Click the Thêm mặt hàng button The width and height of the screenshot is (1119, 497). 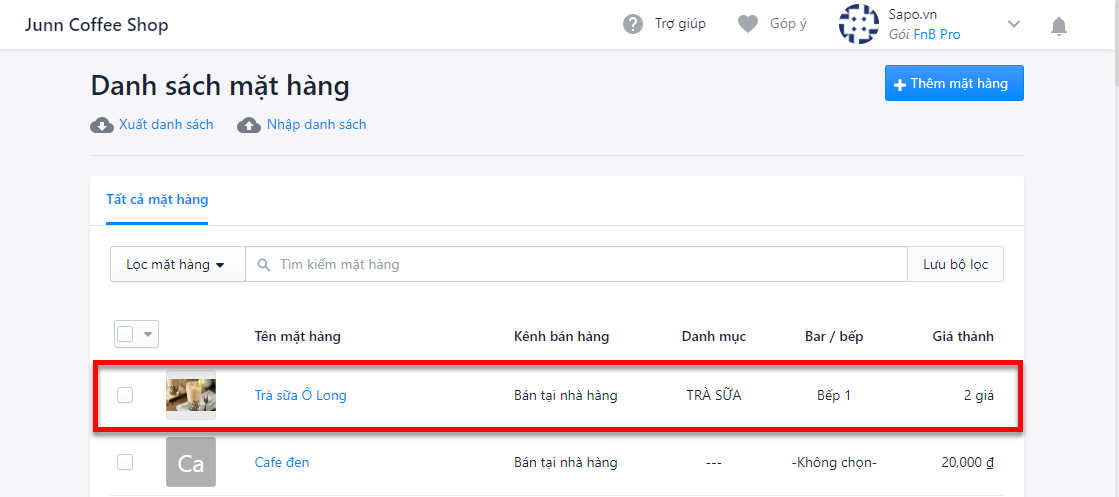click(954, 84)
